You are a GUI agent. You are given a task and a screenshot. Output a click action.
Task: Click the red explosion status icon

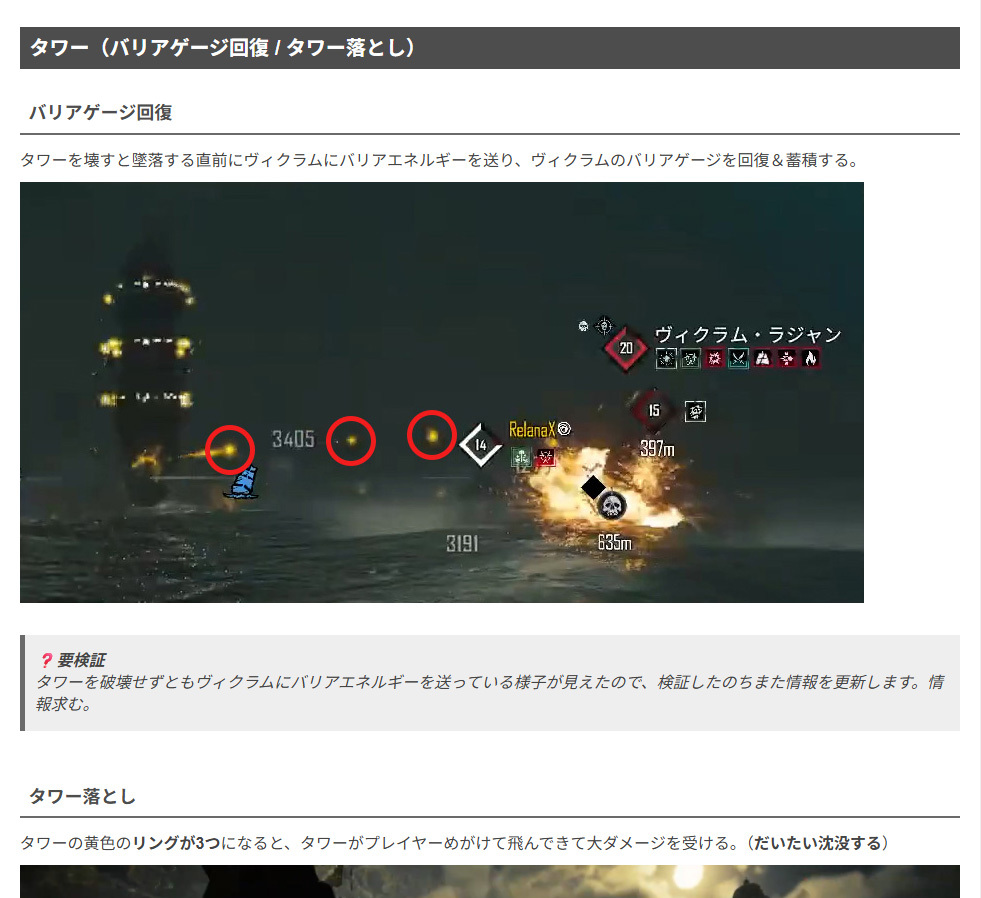[x=714, y=358]
